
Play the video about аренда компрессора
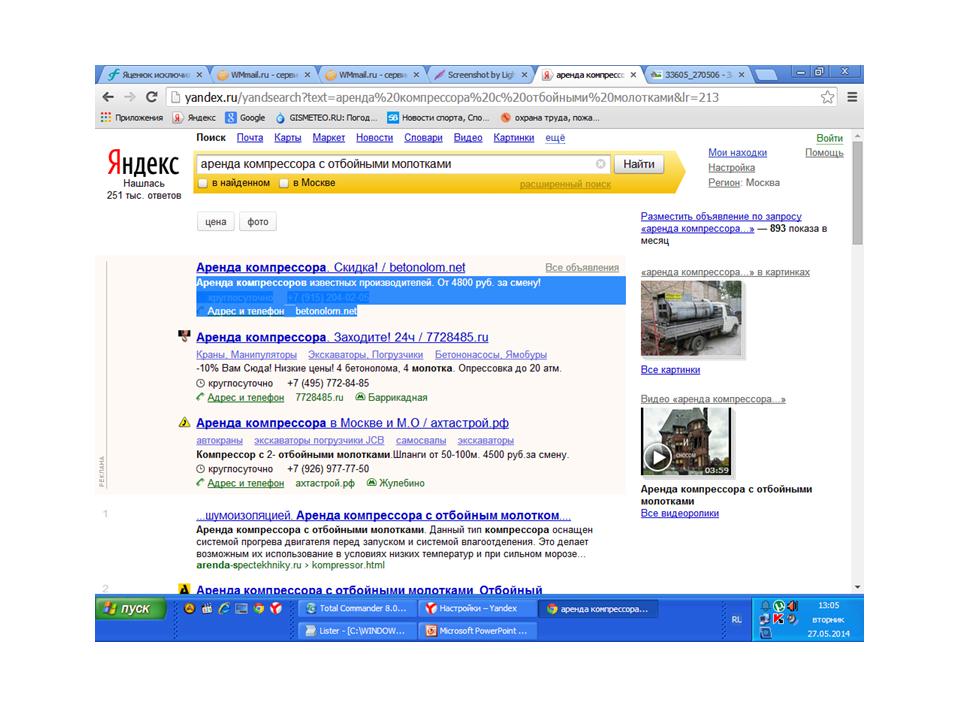[658, 457]
